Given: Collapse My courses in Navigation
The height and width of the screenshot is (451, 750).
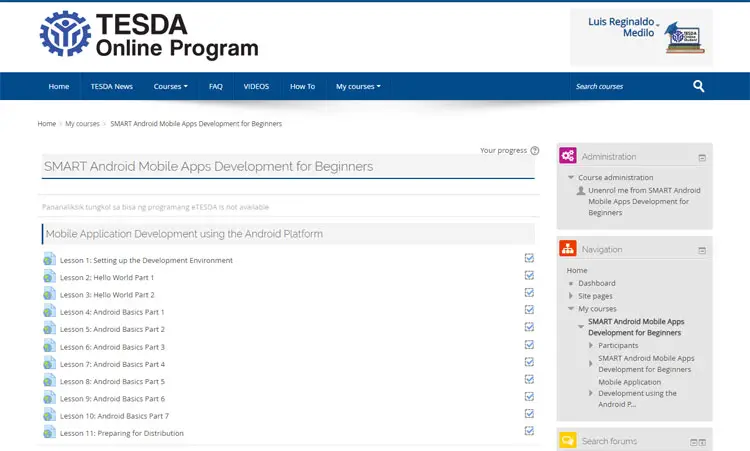Looking at the screenshot, I should (x=571, y=309).
